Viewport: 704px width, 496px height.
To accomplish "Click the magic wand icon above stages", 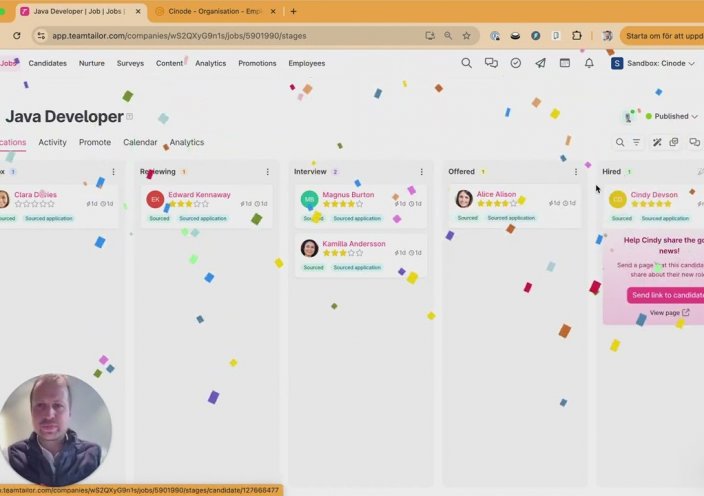I will (x=657, y=142).
